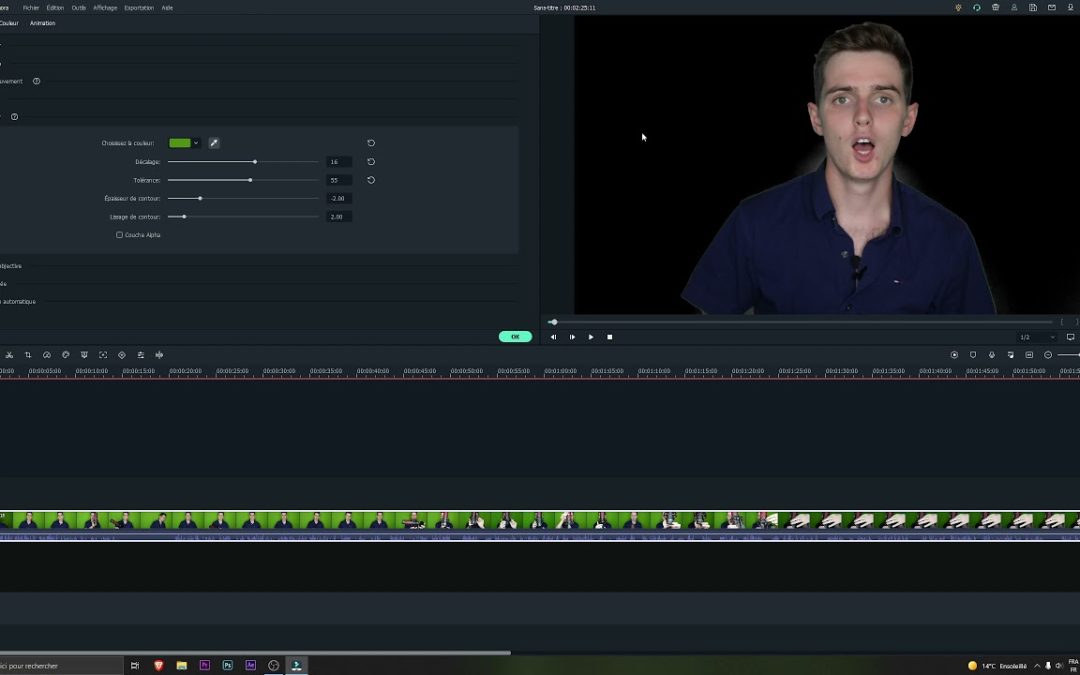1080x675 pixels.
Task: Reset the Décalage value with its reset arrow
Action: tap(371, 161)
